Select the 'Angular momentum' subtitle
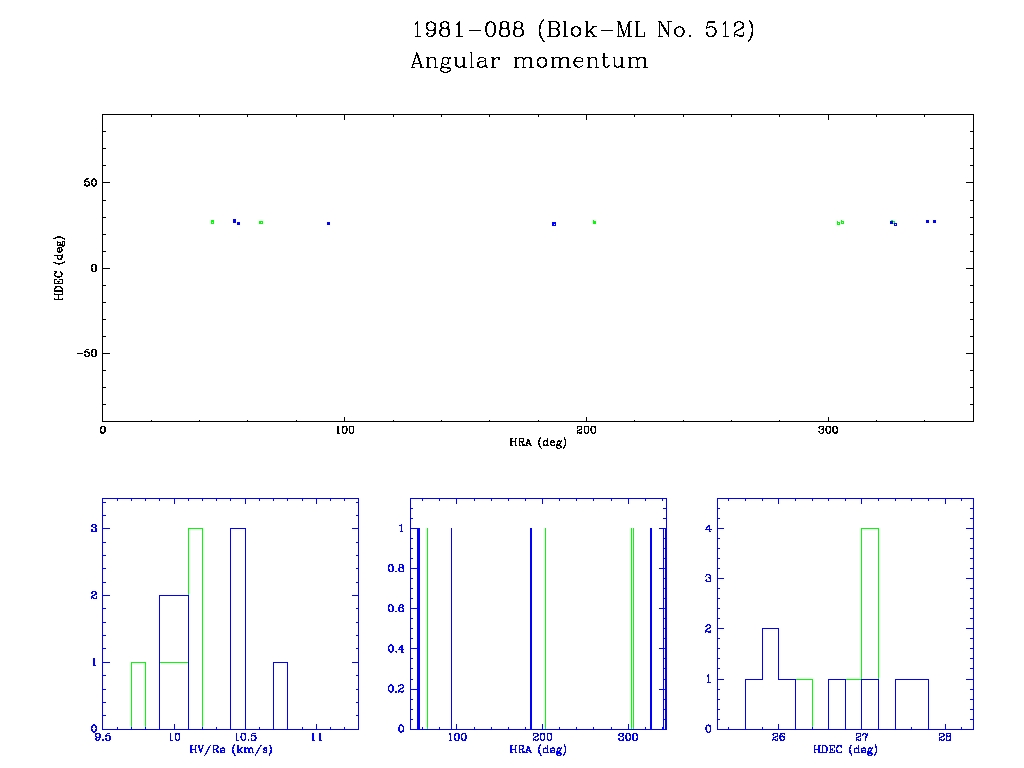 coord(529,61)
